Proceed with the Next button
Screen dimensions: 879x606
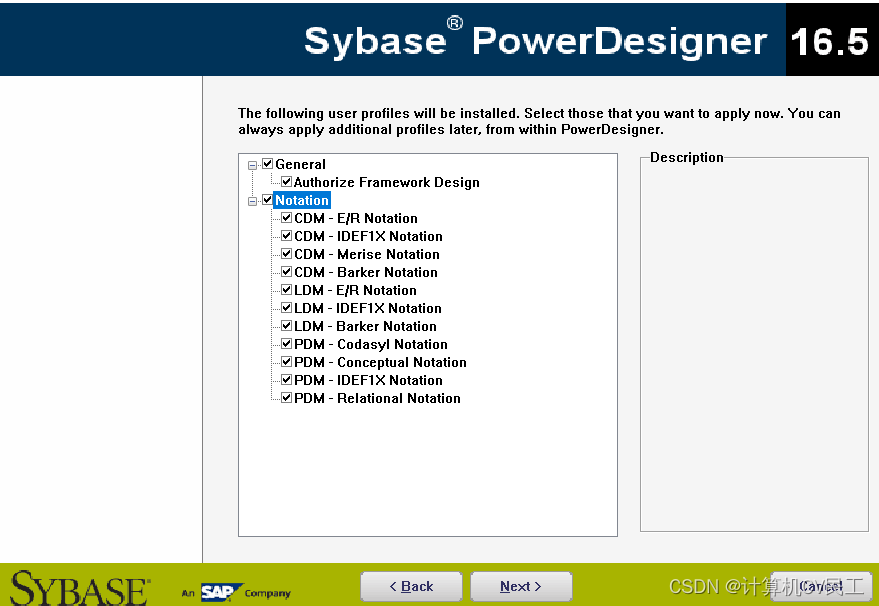[x=521, y=586]
